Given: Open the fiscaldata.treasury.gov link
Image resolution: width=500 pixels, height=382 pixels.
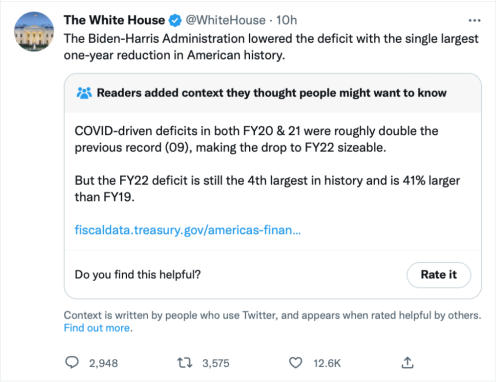Looking at the screenshot, I should pyautogui.click(x=188, y=230).
